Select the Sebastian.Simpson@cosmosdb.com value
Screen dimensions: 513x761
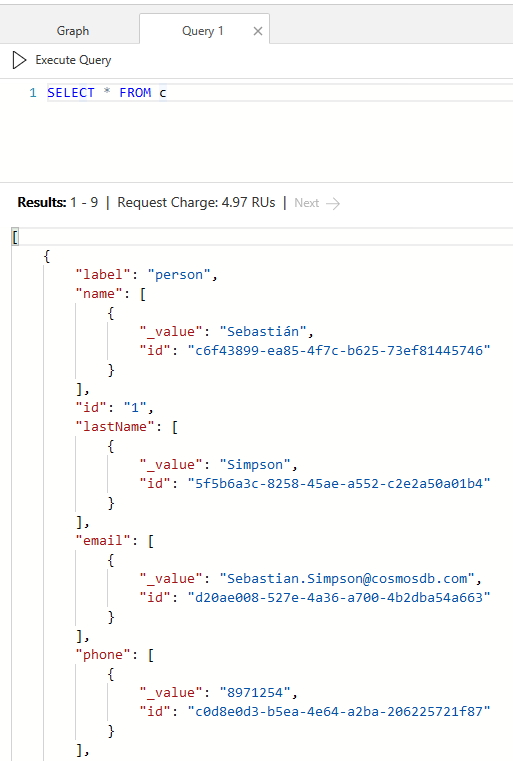(x=347, y=579)
